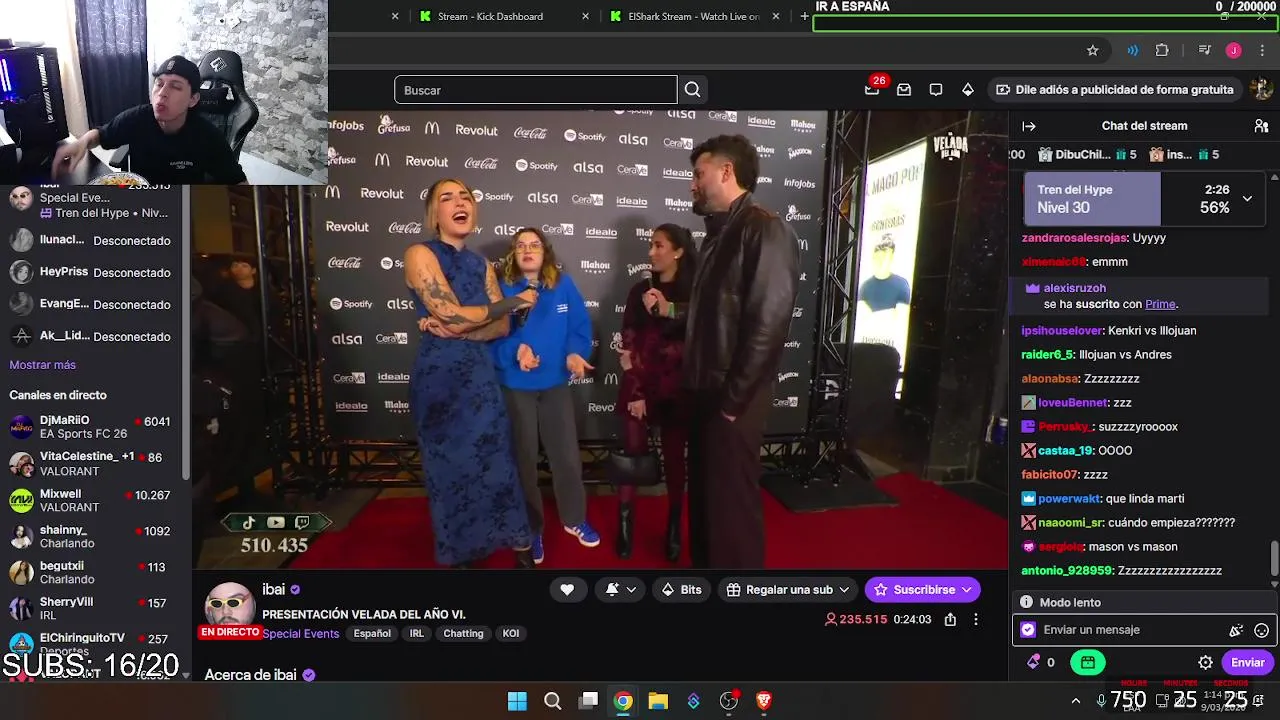Open Chrome three-dot menu
The width and height of the screenshot is (1280, 720).
[x=1260, y=50]
